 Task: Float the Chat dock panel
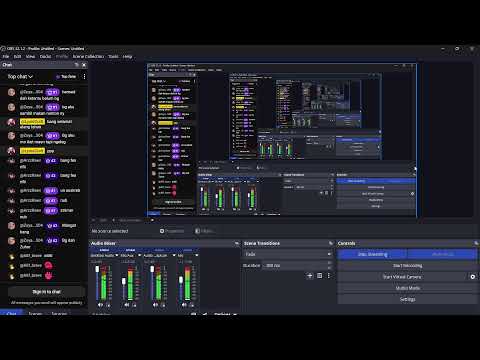point(76,65)
